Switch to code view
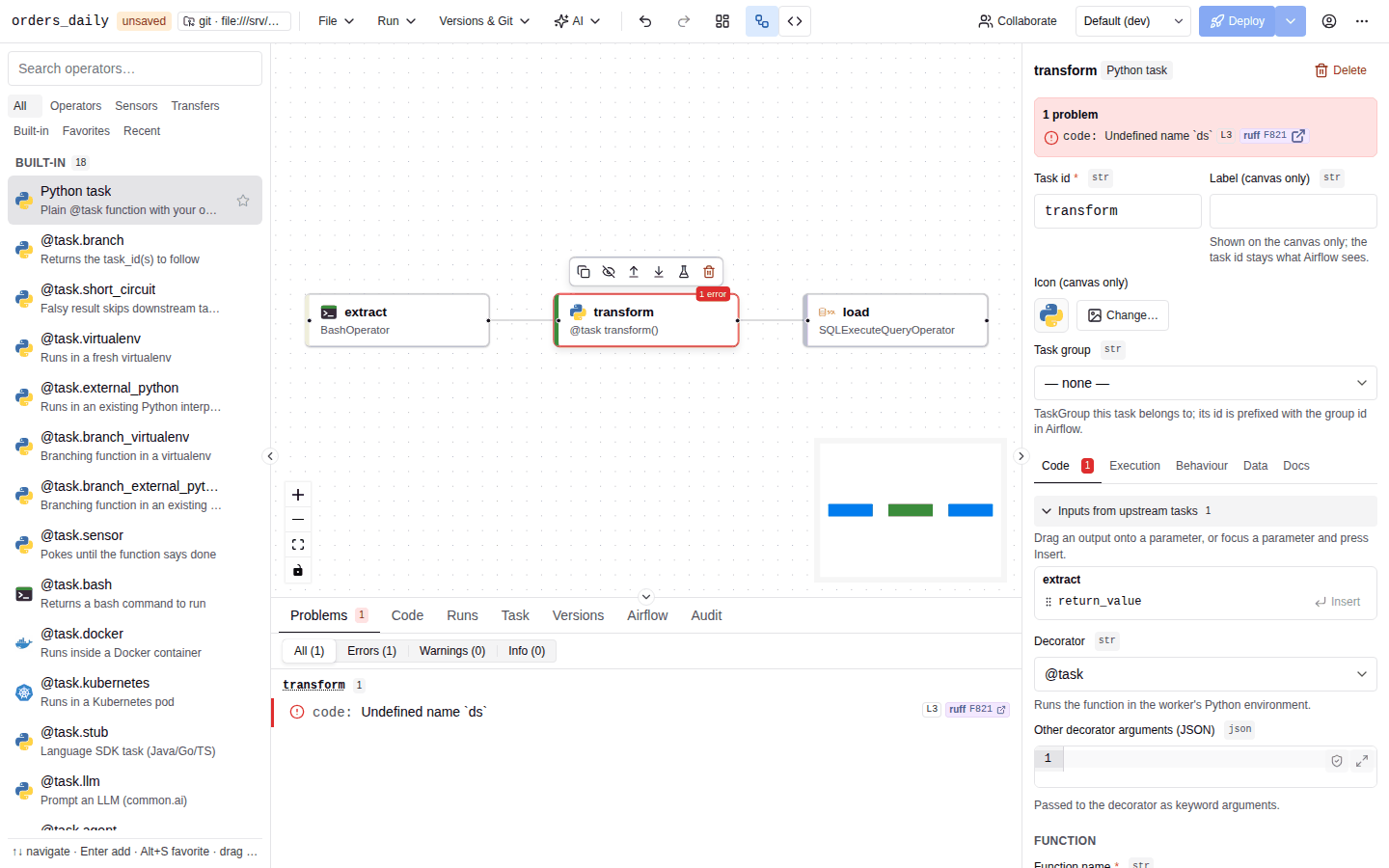This screenshot has width=1389, height=868. [x=795, y=21]
